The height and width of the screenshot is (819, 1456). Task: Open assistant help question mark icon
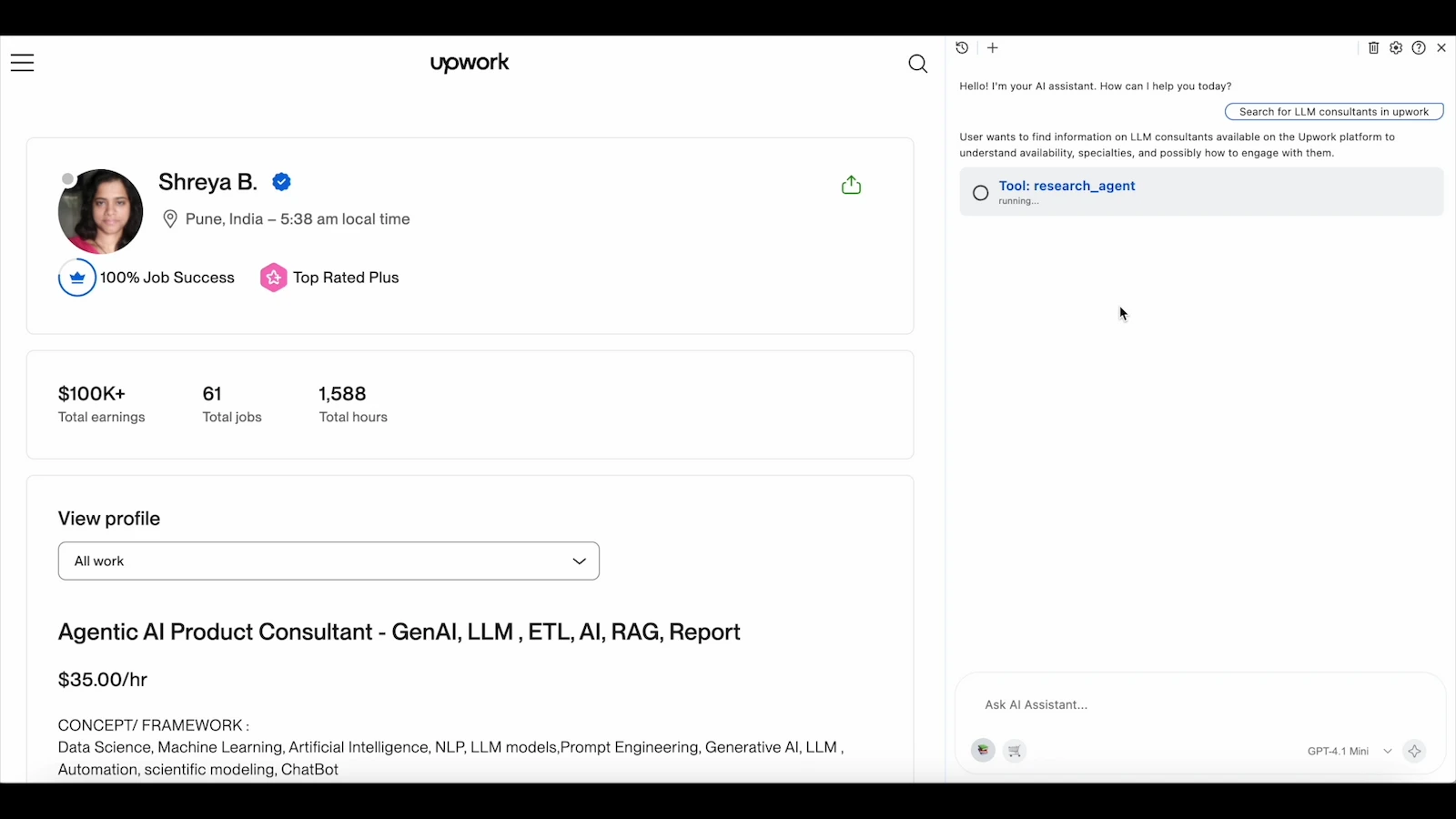(x=1419, y=47)
